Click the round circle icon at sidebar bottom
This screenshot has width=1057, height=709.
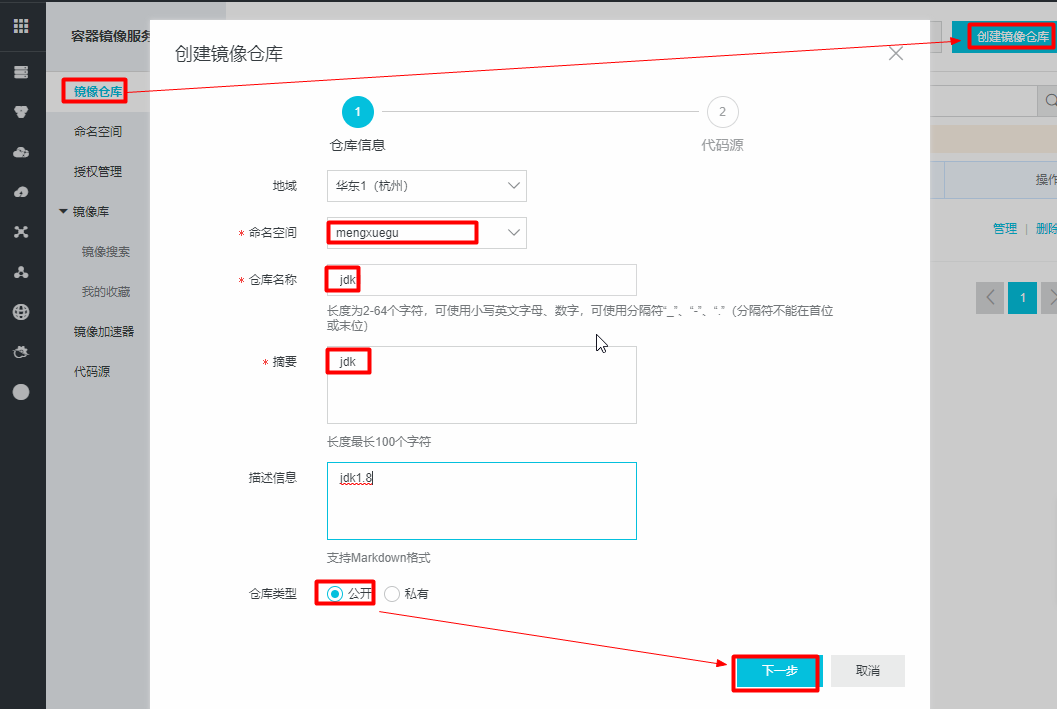point(21,392)
